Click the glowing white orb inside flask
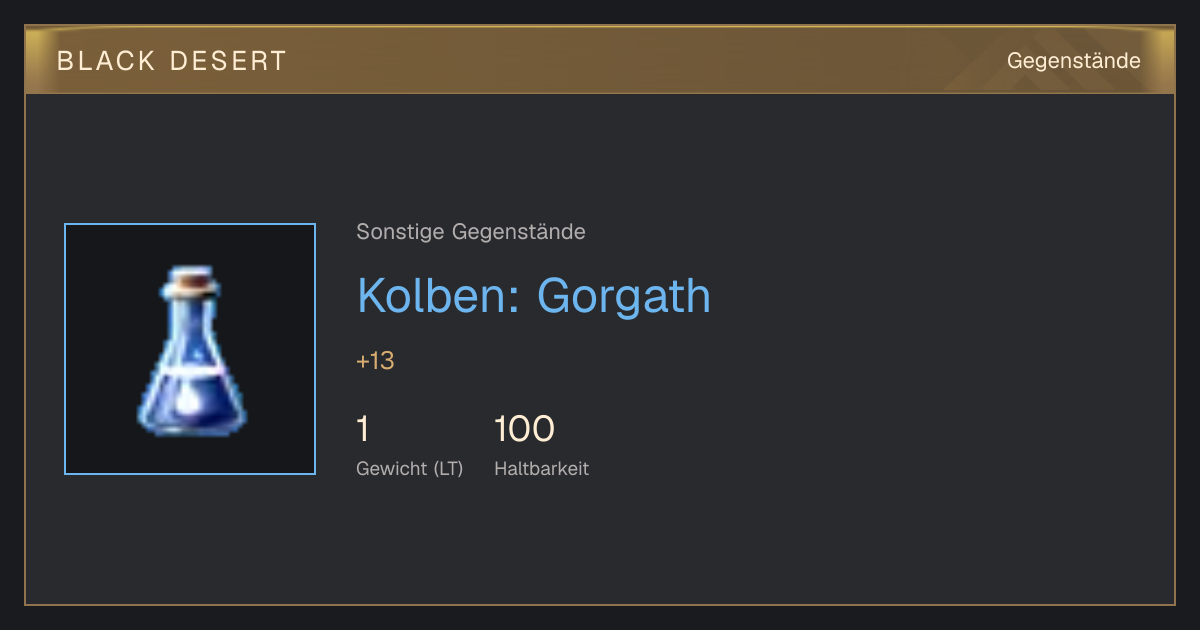The image size is (1200, 630). click(189, 402)
